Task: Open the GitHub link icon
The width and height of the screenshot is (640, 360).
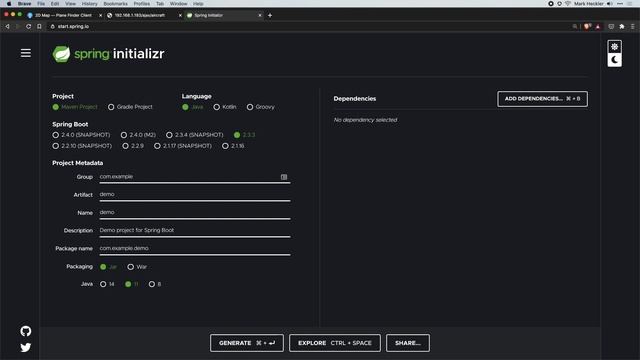Action: tap(26, 331)
